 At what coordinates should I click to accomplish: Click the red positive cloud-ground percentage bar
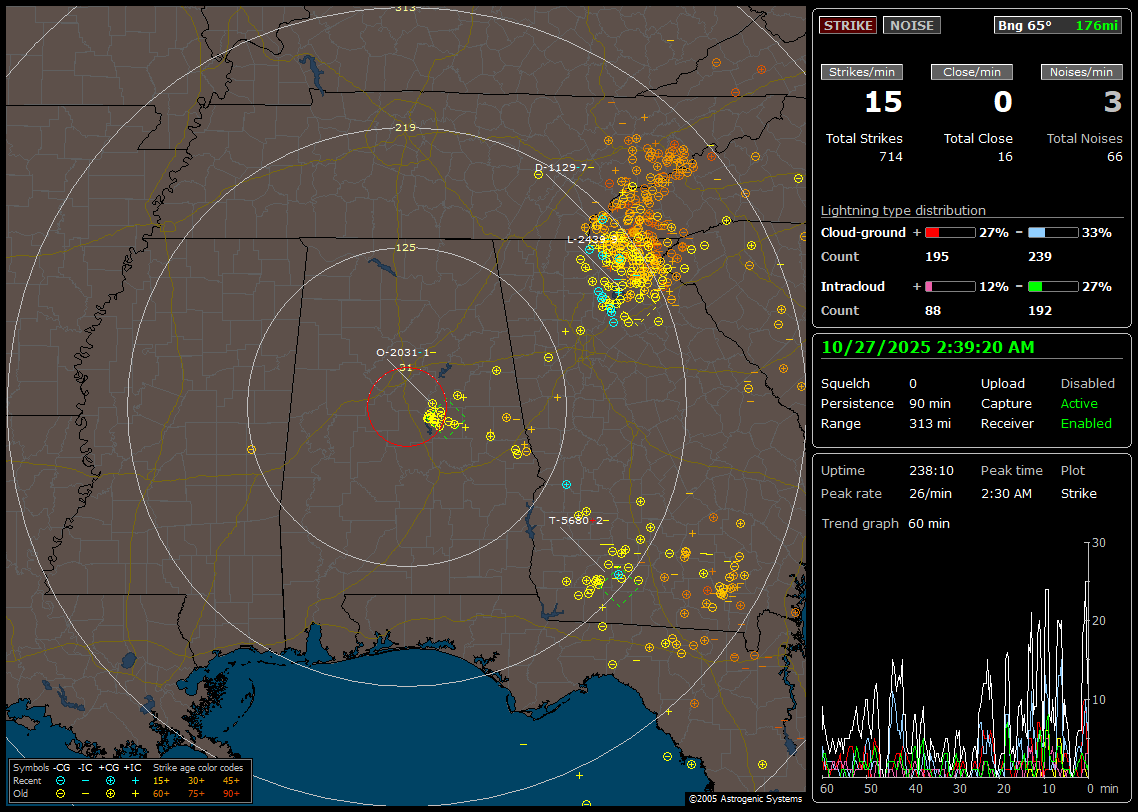tap(949, 232)
